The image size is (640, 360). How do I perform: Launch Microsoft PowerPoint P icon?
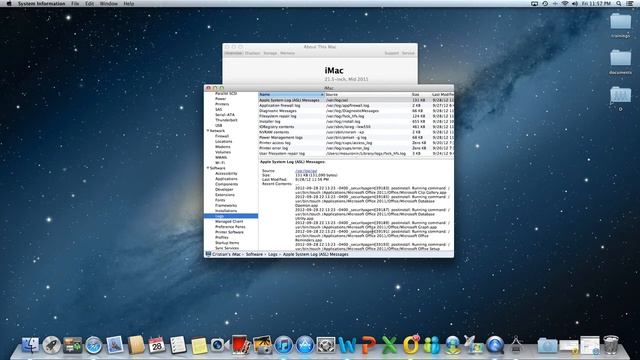(368, 345)
